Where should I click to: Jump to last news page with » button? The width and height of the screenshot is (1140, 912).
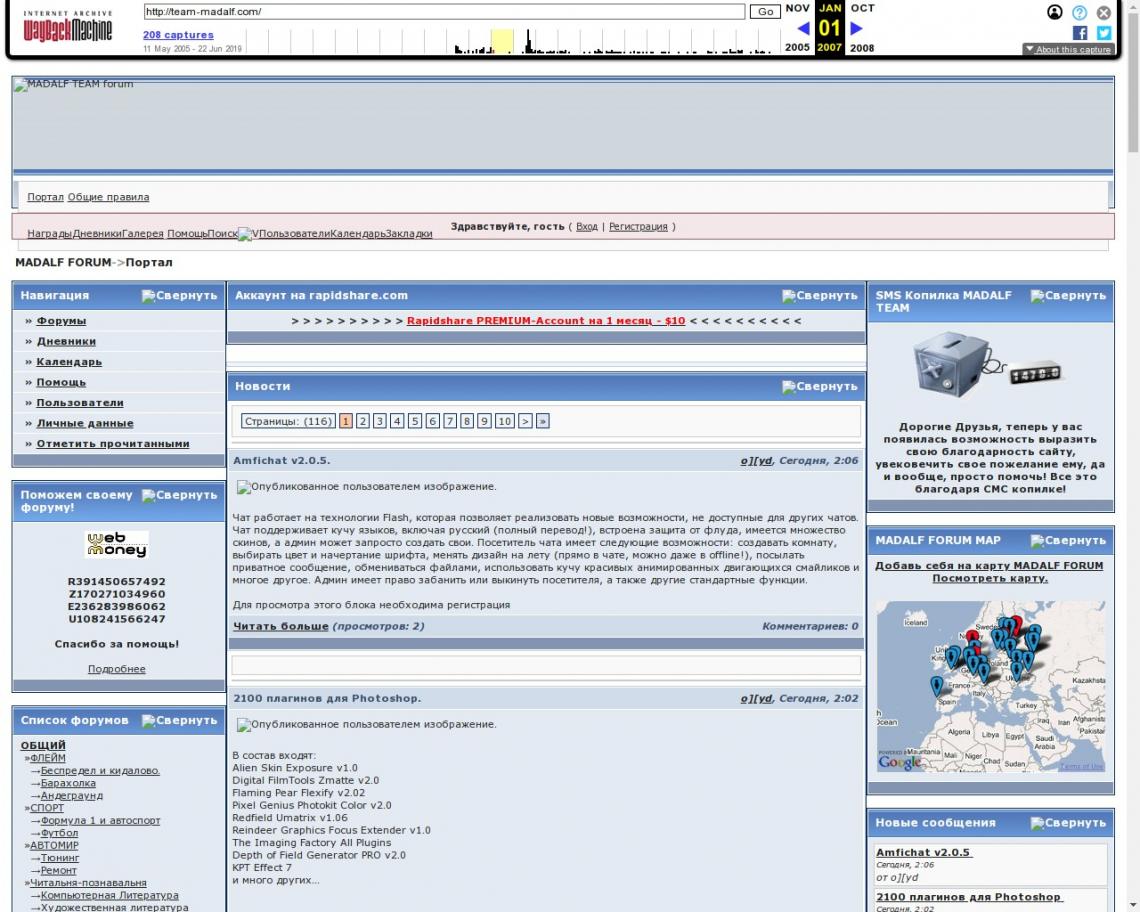[x=542, y=421]
